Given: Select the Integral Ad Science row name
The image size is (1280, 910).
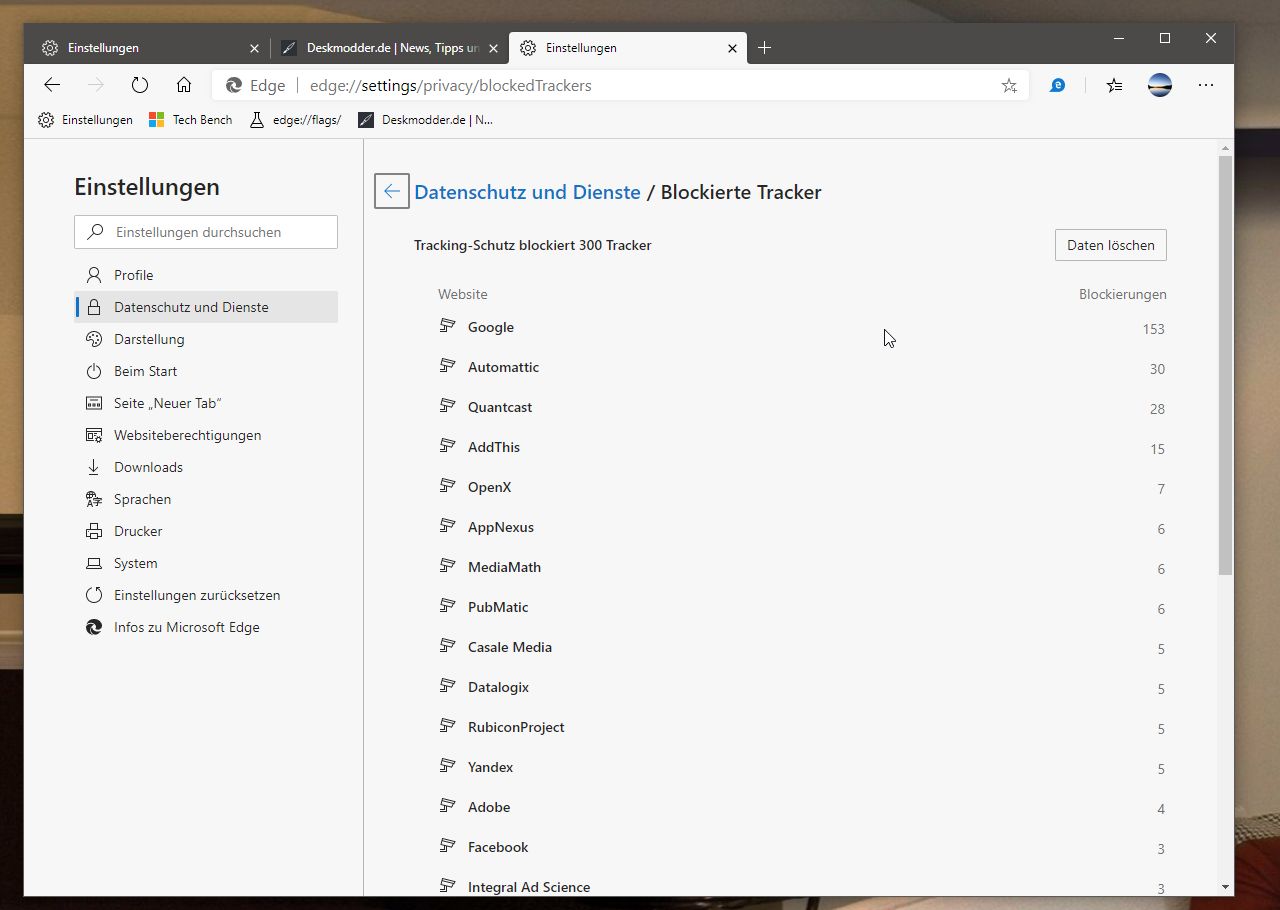Looking at the screenshot, I should click(x=529, y=887).
